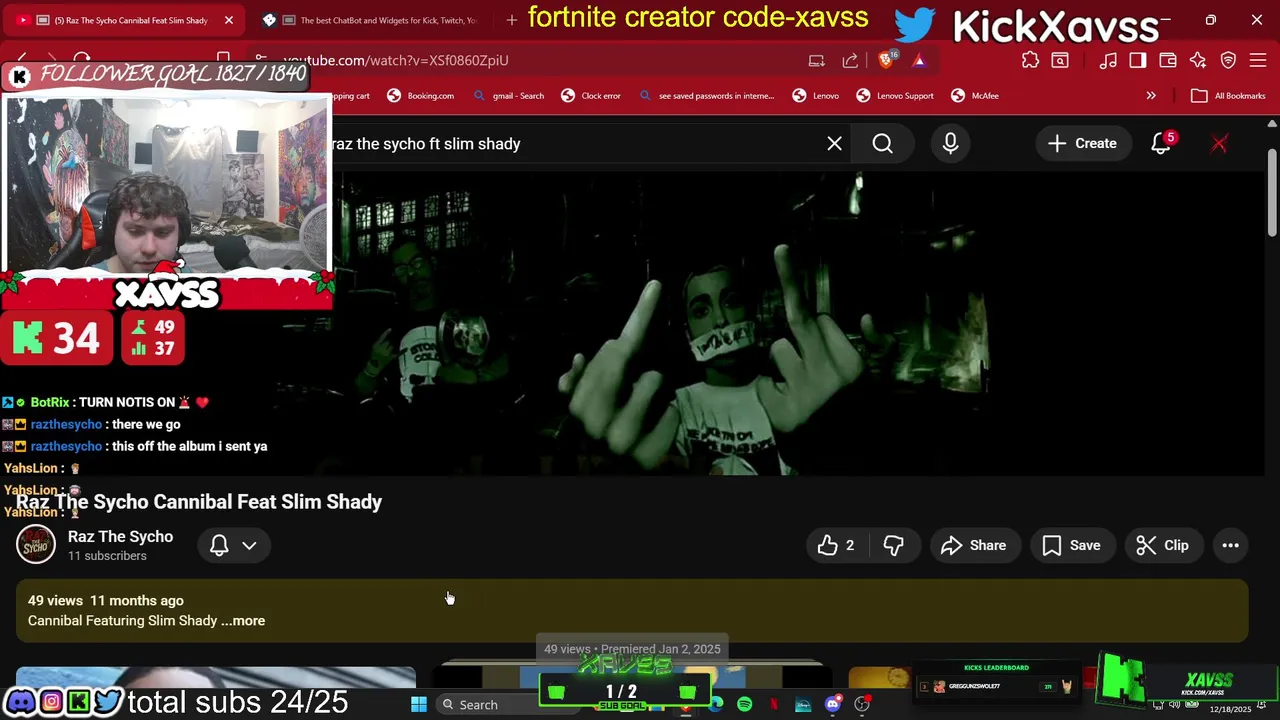Dislike the video with thumbs down
This screenshot has height=720, width=1280.
coord(893,545)
